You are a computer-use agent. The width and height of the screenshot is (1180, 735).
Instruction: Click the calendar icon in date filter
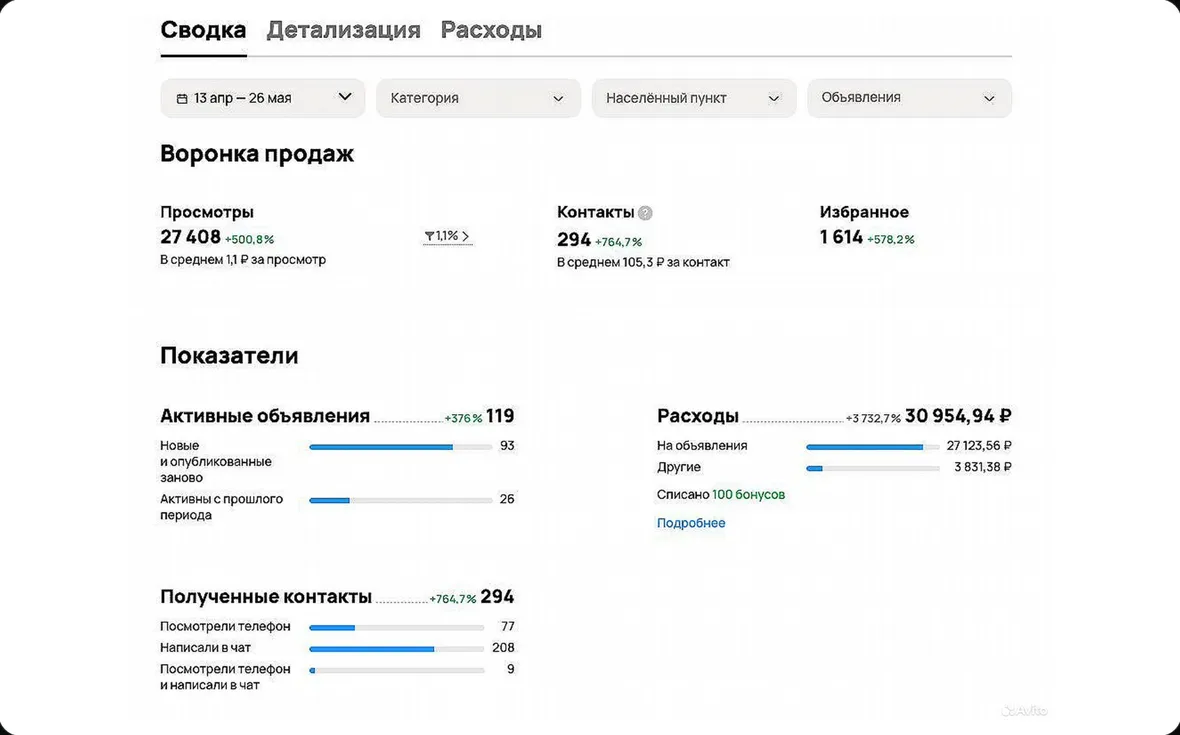click(181, 99)
